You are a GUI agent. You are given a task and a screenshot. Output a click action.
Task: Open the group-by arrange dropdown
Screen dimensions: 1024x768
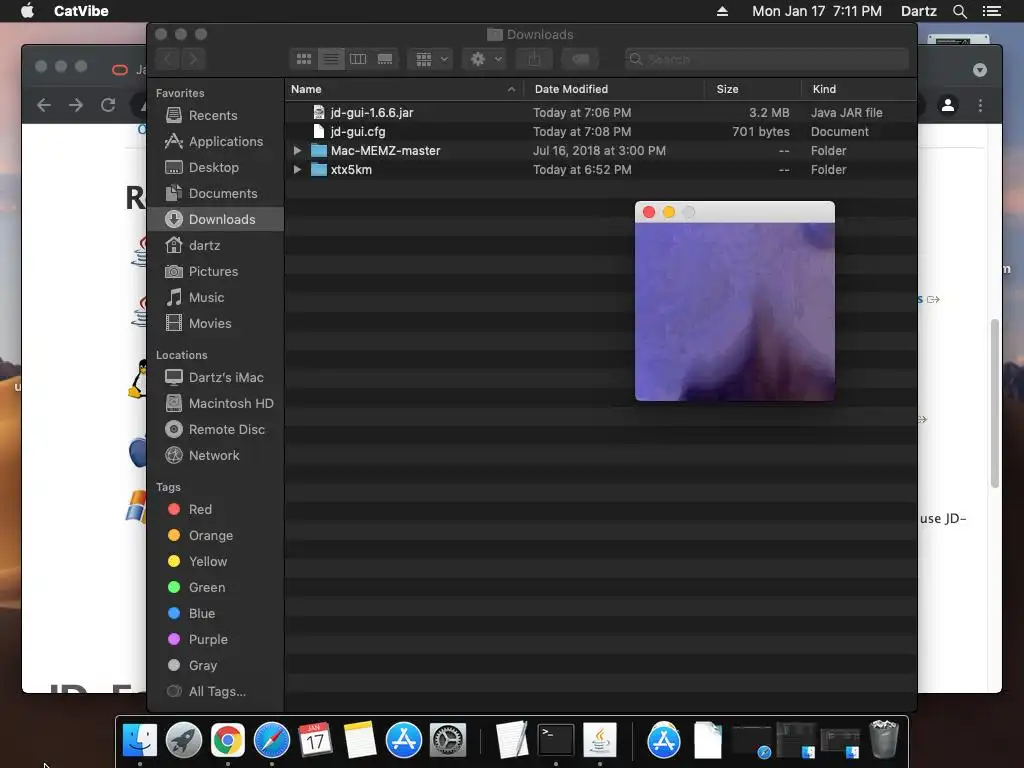click(x=430, y=59)
